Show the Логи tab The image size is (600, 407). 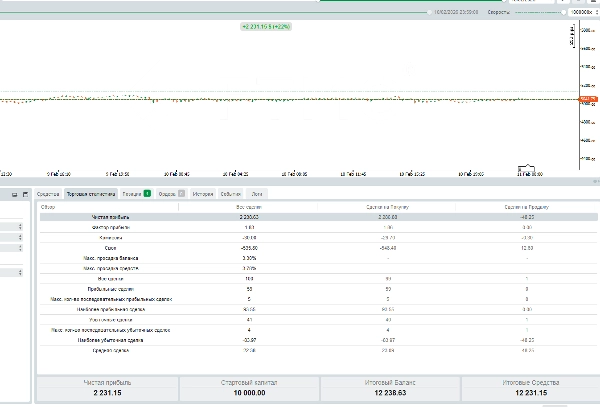coord(258,193)
